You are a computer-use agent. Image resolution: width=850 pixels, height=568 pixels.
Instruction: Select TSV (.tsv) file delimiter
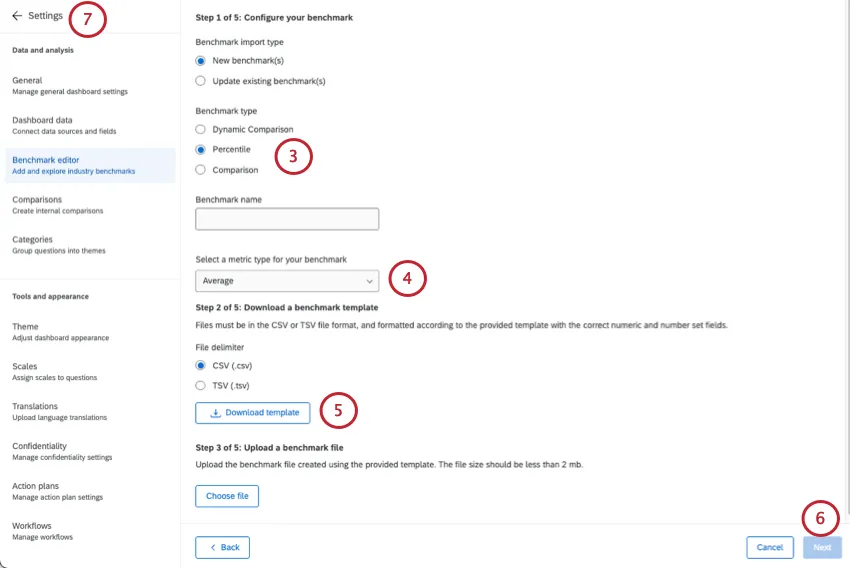201,386
